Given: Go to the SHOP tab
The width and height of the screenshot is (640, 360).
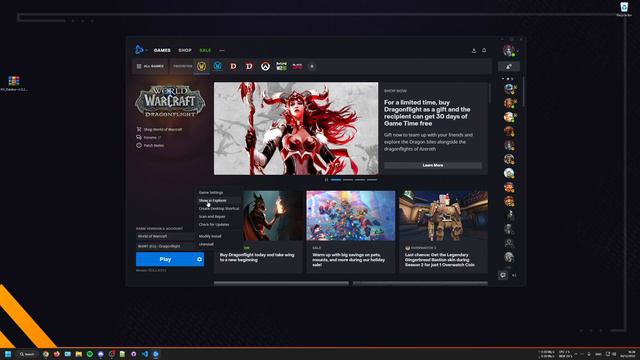Looking at the screenshot, I should [x=185, y=50].
